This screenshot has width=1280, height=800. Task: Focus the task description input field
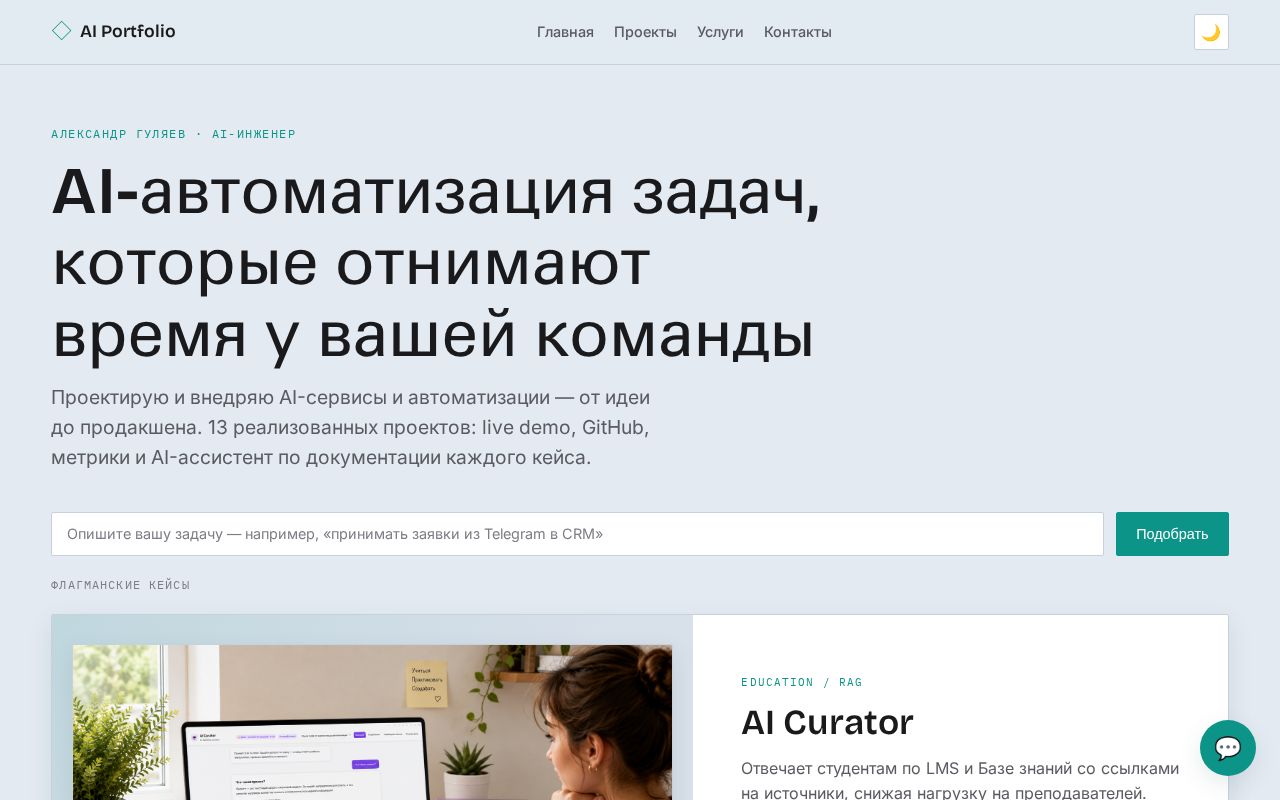pos(577,534)
